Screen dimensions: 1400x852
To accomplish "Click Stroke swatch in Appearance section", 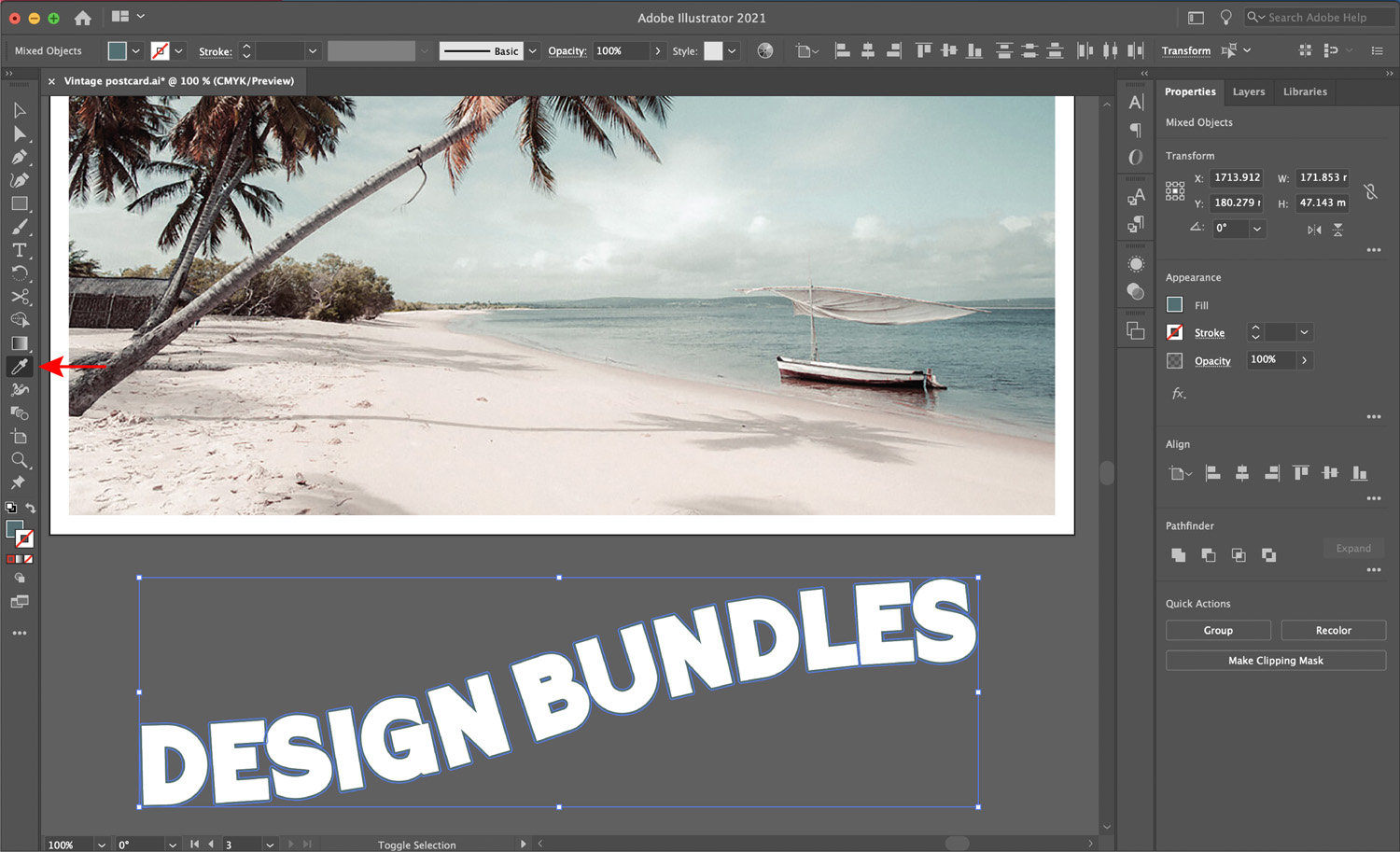I will tap(1175, 332).
